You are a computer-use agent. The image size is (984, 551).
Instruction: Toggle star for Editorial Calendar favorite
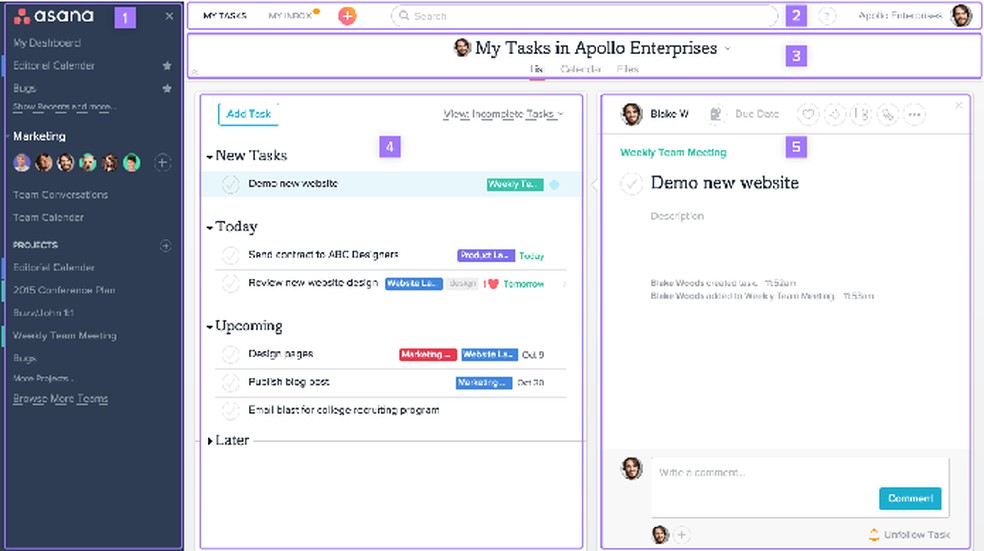click(167, 65)
